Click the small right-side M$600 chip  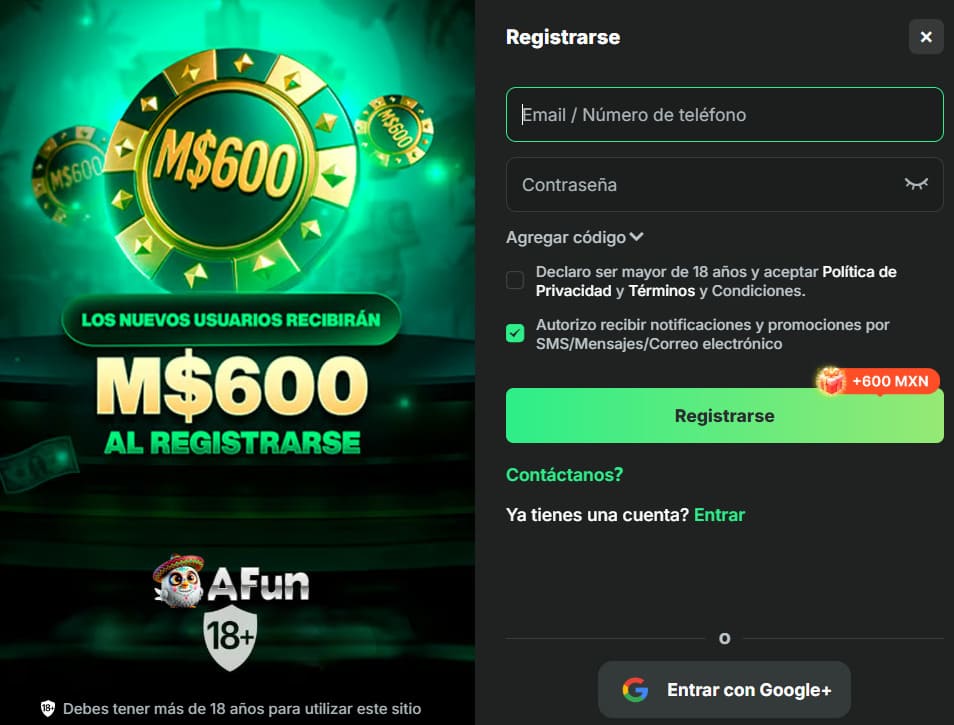pos(394,130)
